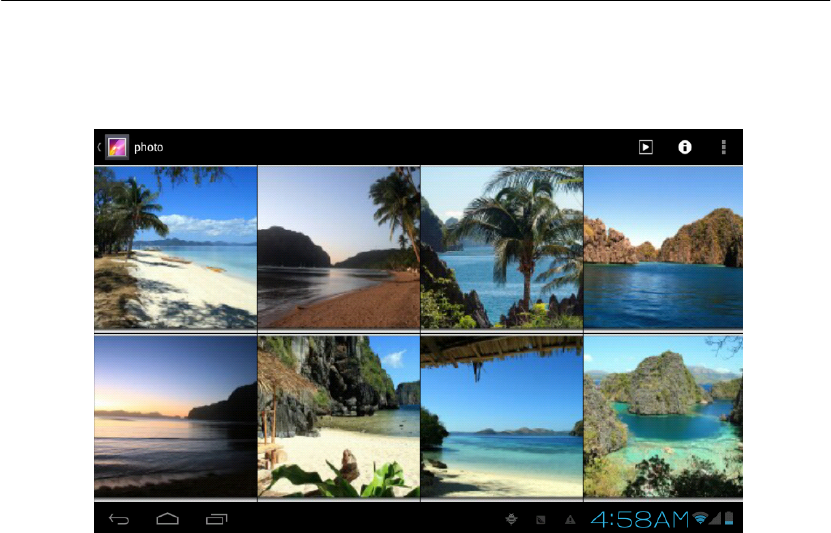Screen dimensions: 831x533
Task: Open the aerial turquoise lagoon islands photo
Action: [x=664, y=416]
